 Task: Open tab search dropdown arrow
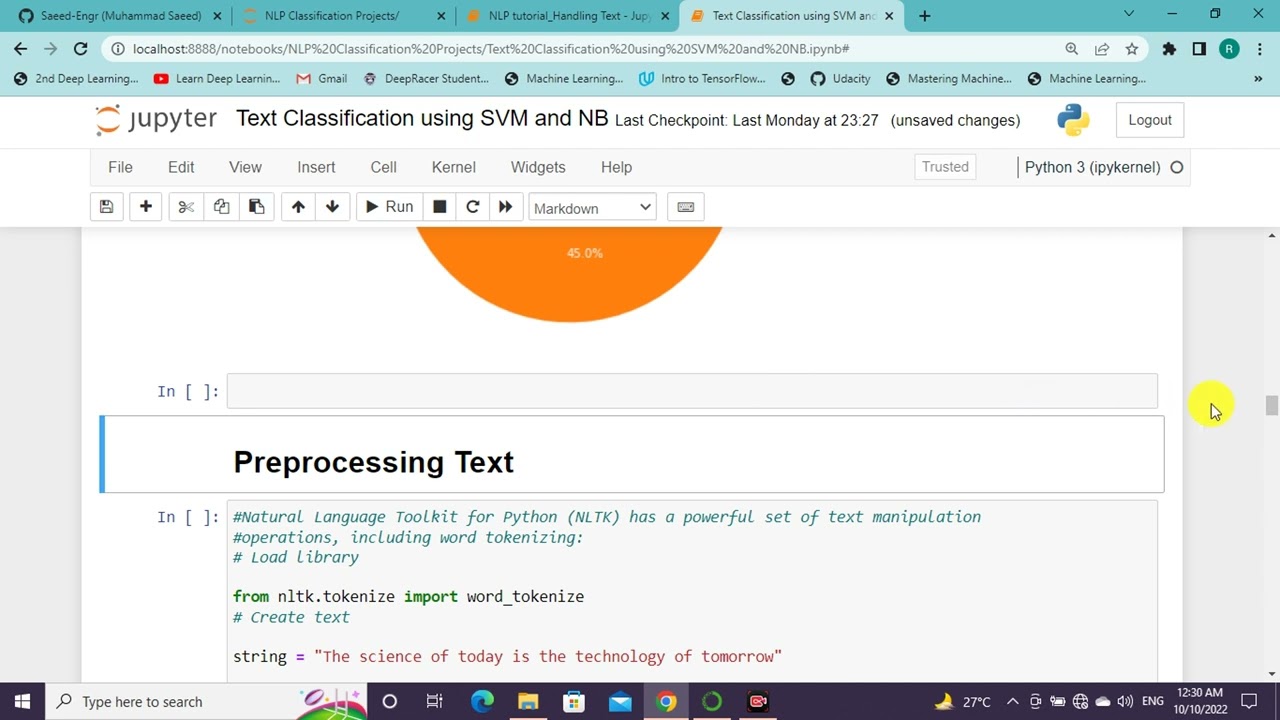click(1129, 14)
